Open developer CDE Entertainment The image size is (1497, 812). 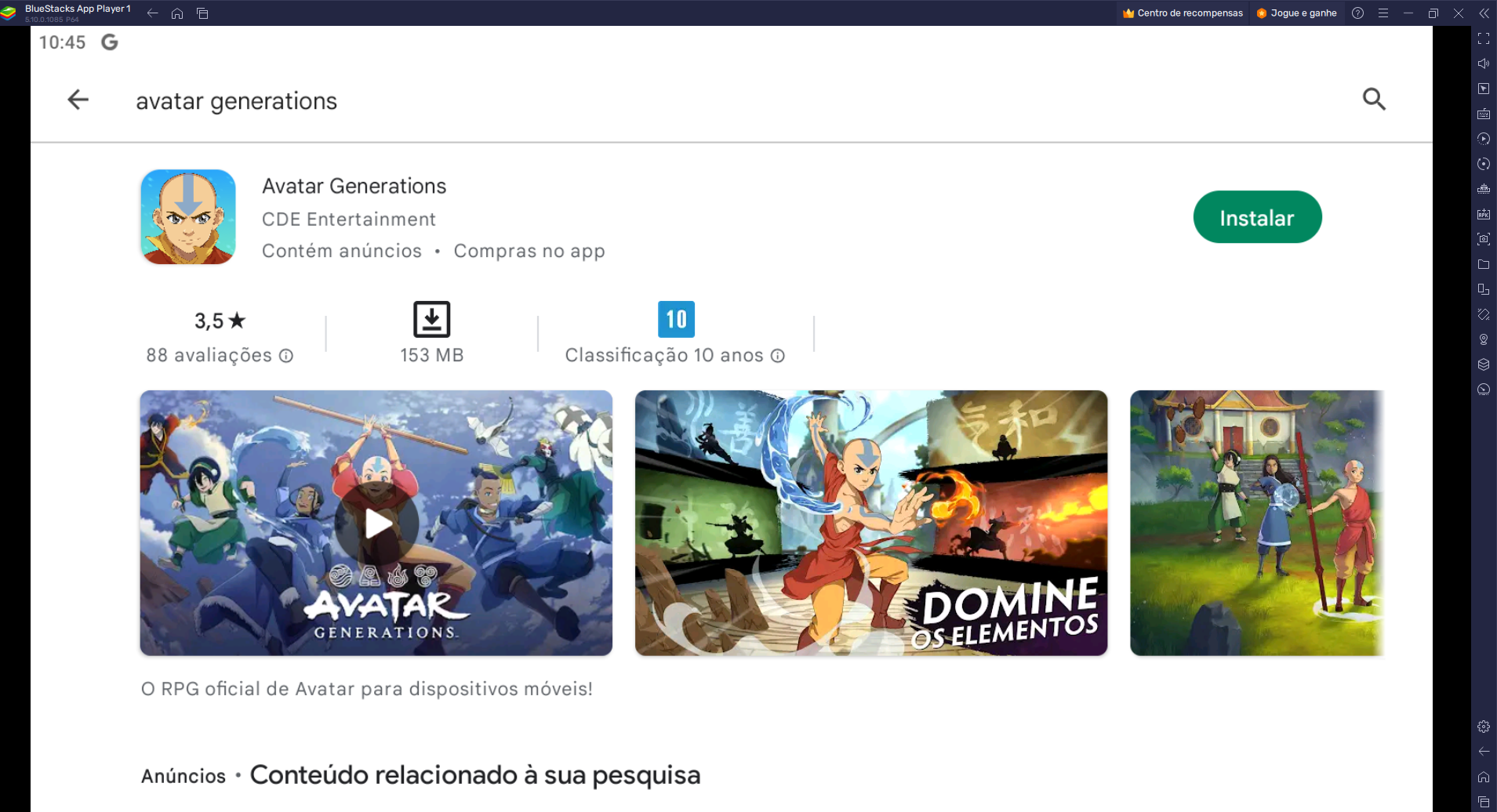[x=349, y=219]
